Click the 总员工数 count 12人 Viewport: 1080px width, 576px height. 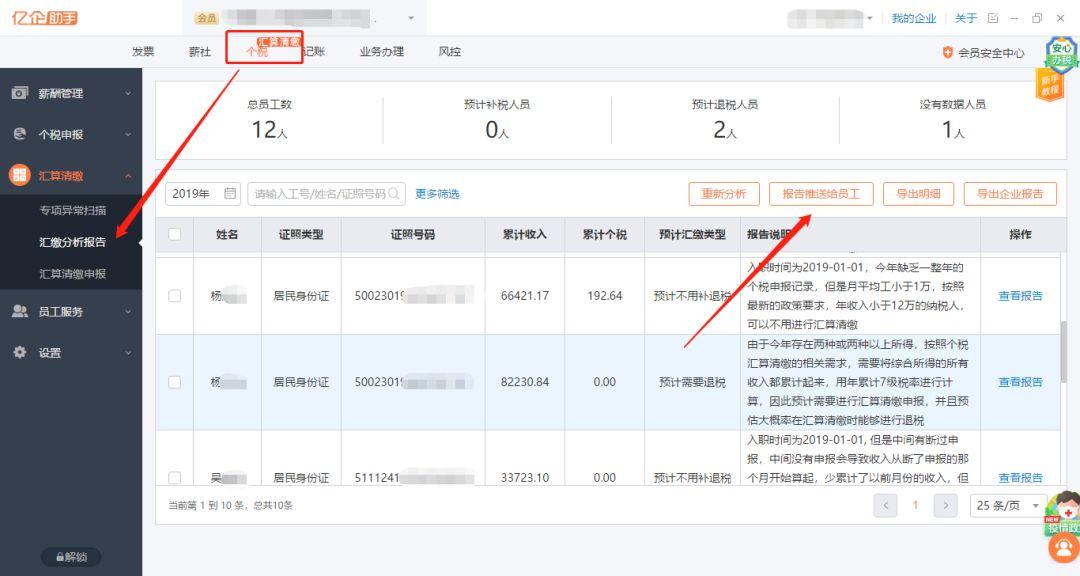click(269, 130)
